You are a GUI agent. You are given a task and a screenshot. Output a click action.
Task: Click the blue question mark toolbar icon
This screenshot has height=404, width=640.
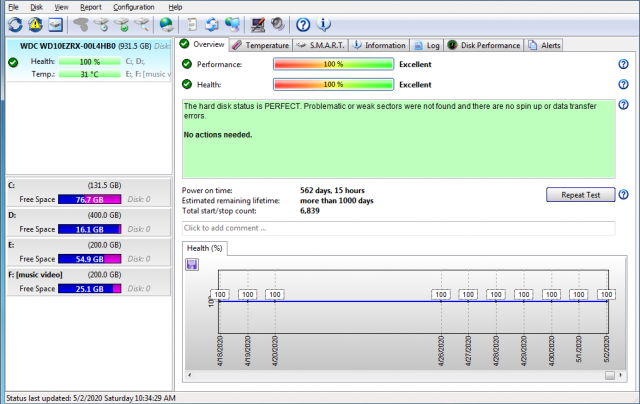[x=302, y=24]
